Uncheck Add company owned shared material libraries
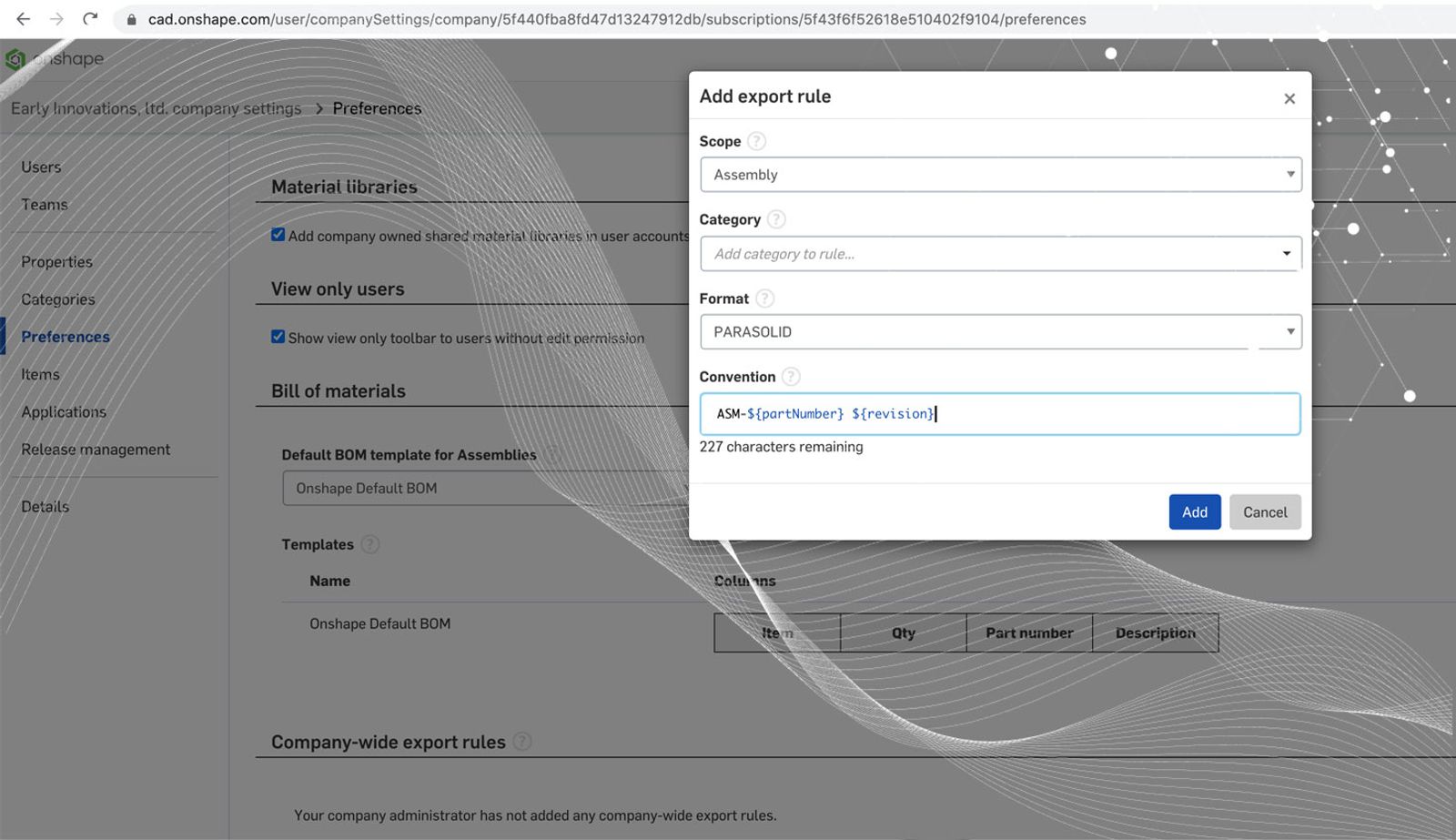 click(x=278, y=235)
